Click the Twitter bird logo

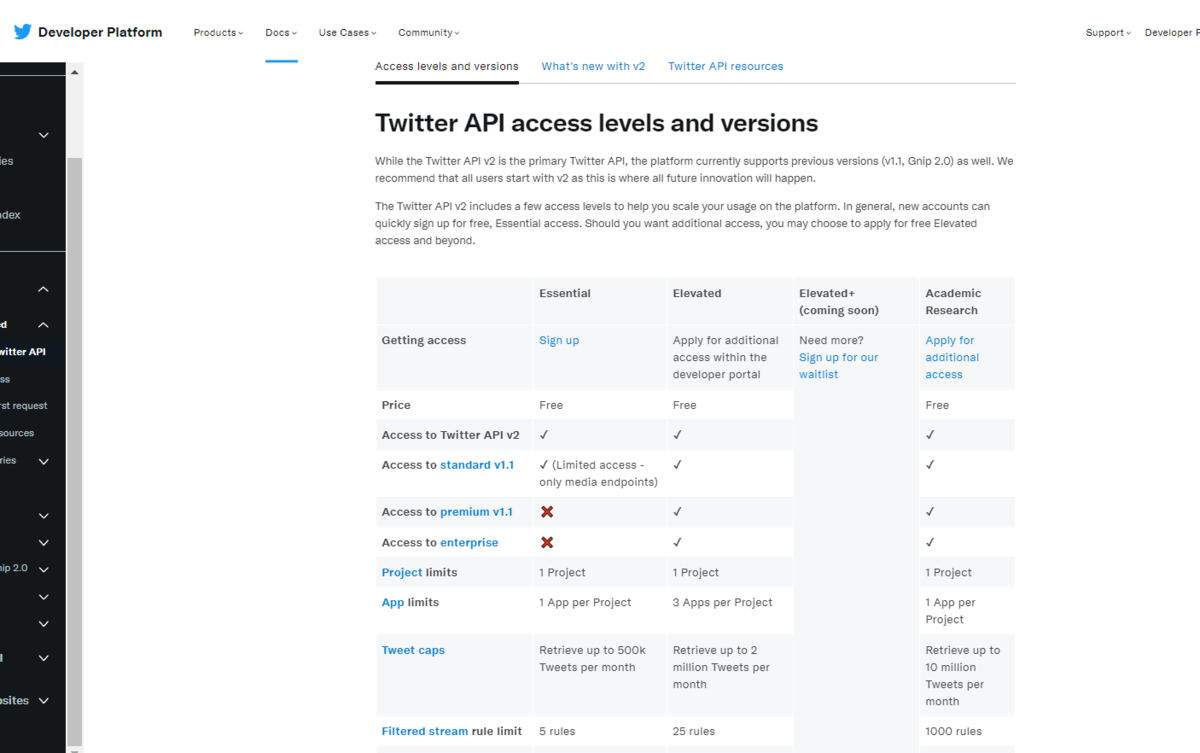click(x=22, y=32)
